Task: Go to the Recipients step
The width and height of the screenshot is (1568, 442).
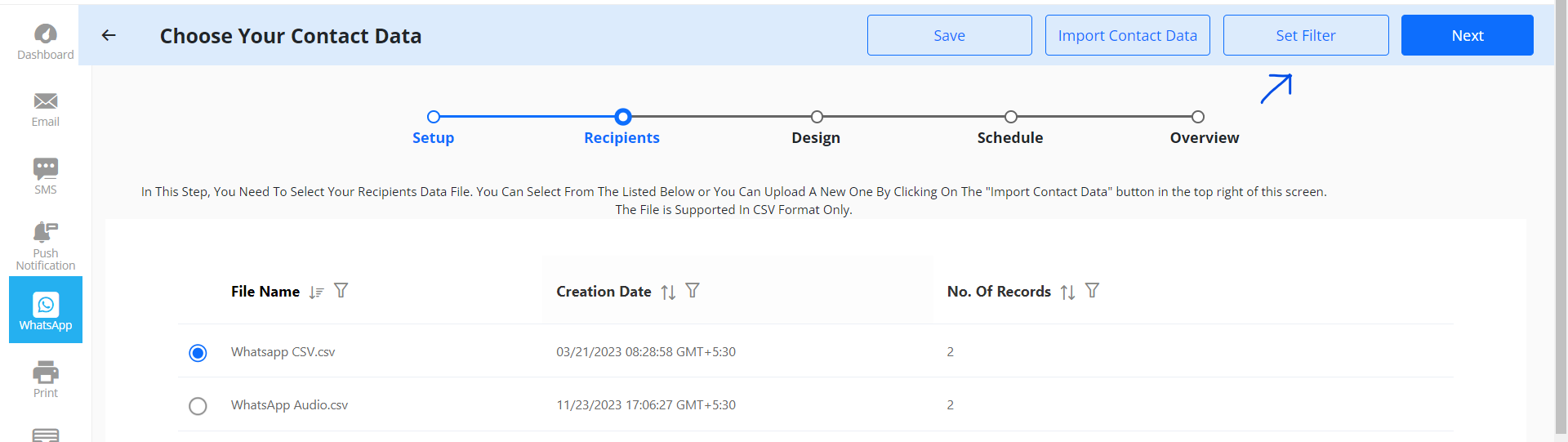Action: [x=621, y=137]
